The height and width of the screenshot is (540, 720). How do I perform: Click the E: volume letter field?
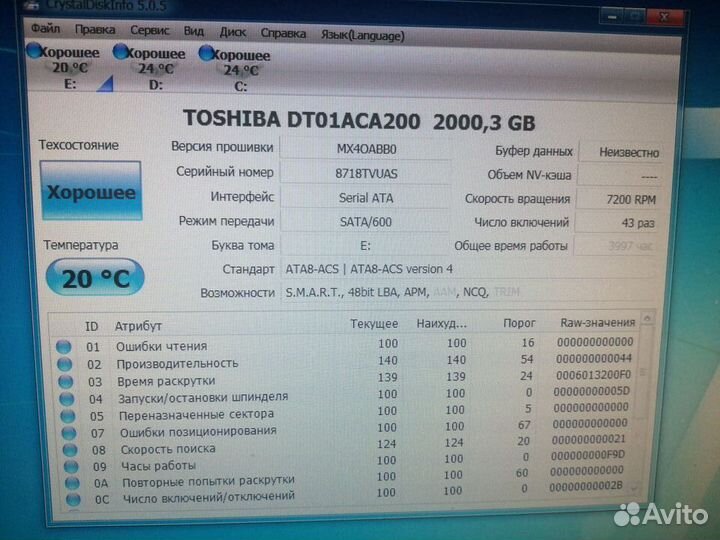coord(365,246)
